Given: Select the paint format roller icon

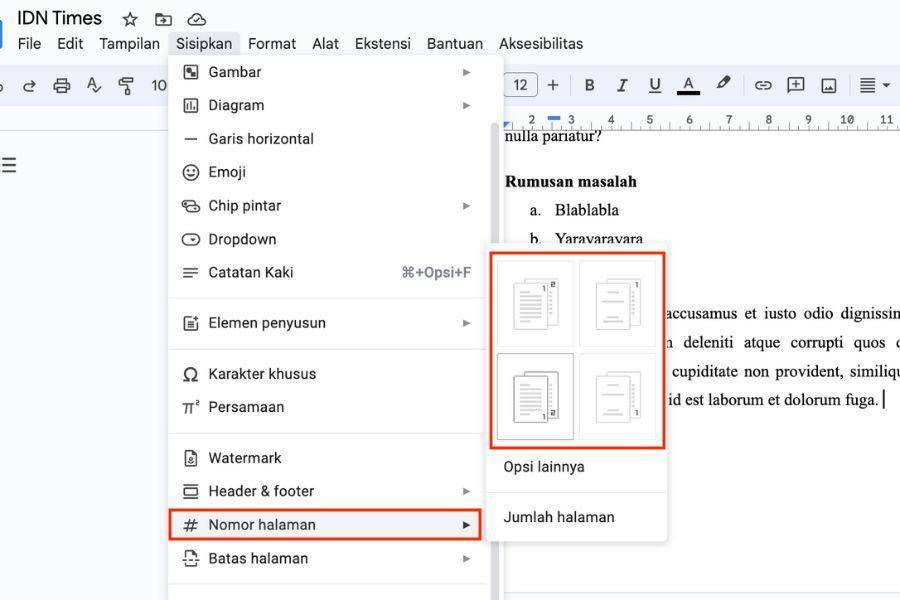Looking at the screenshot, I should (126, 86).
